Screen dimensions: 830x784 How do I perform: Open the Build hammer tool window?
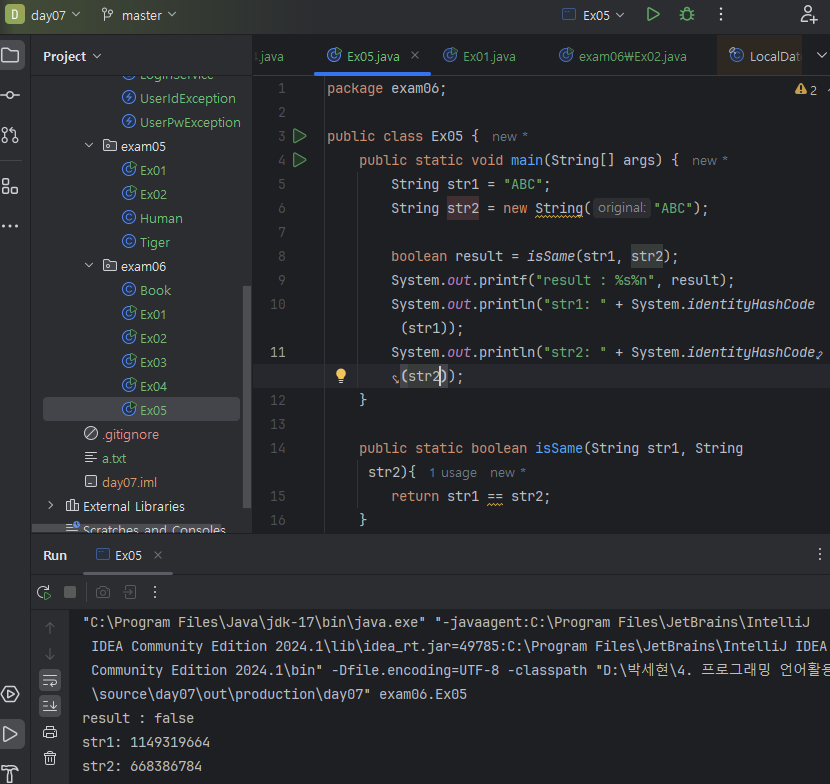[10, 773]
